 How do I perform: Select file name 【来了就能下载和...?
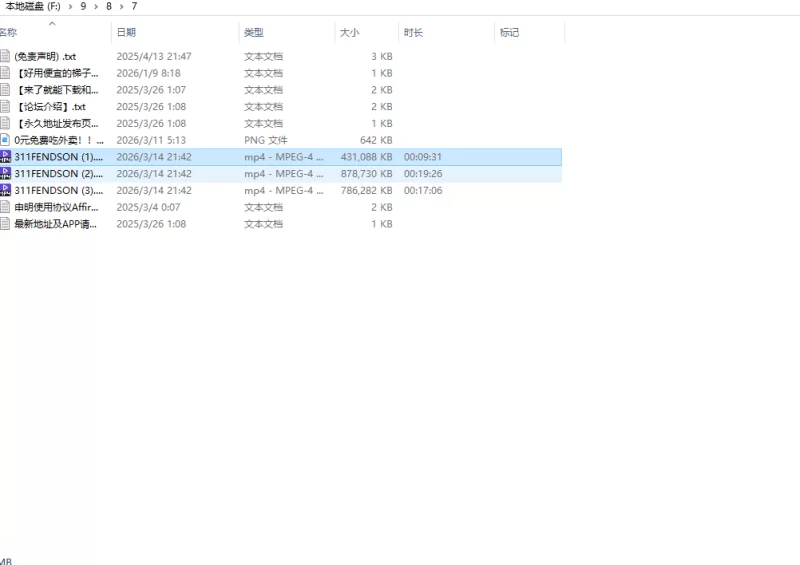tap(56, 90)
